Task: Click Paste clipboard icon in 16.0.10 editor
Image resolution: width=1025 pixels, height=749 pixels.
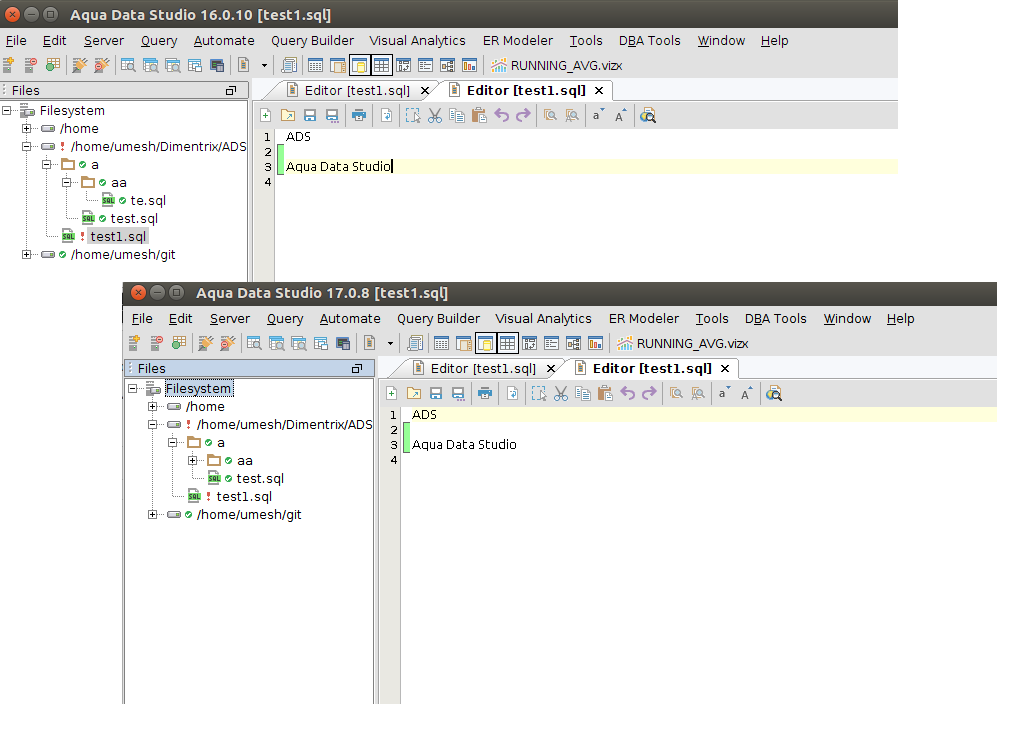Action: tap(479, 116)
